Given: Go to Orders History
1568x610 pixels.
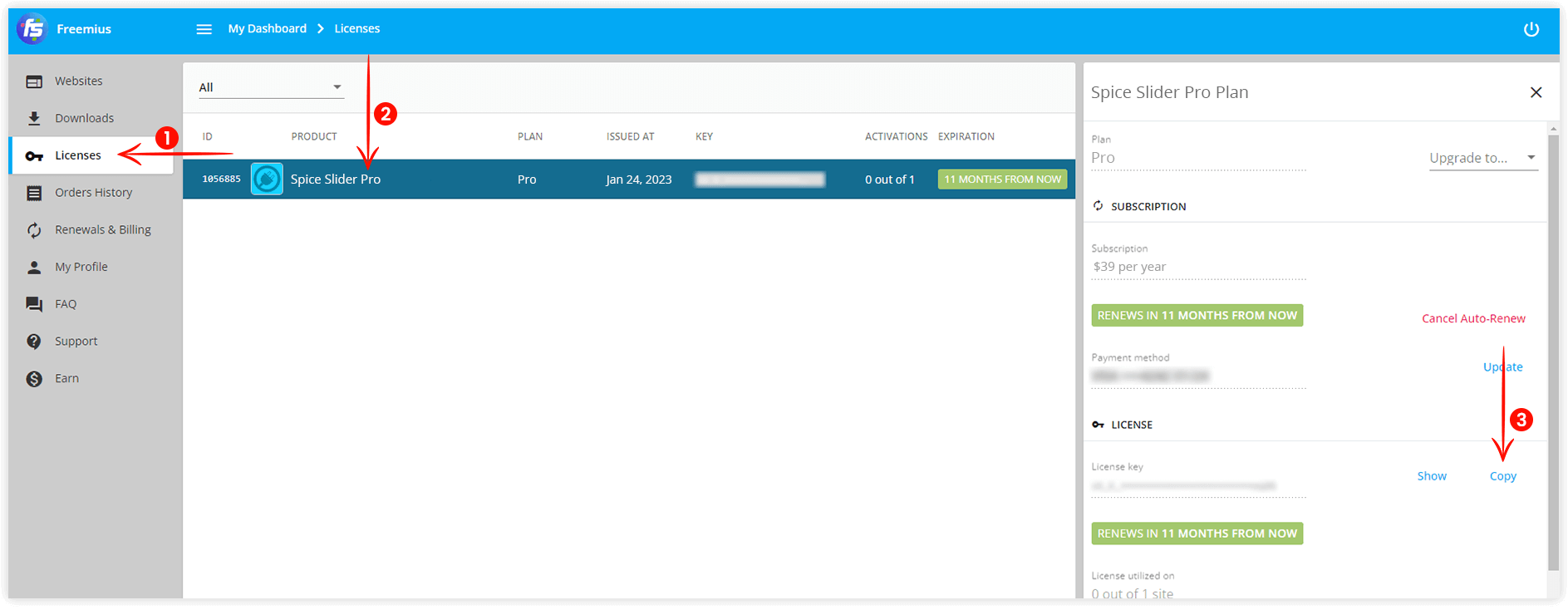Looking at the screenshot, I should (91, 193).
